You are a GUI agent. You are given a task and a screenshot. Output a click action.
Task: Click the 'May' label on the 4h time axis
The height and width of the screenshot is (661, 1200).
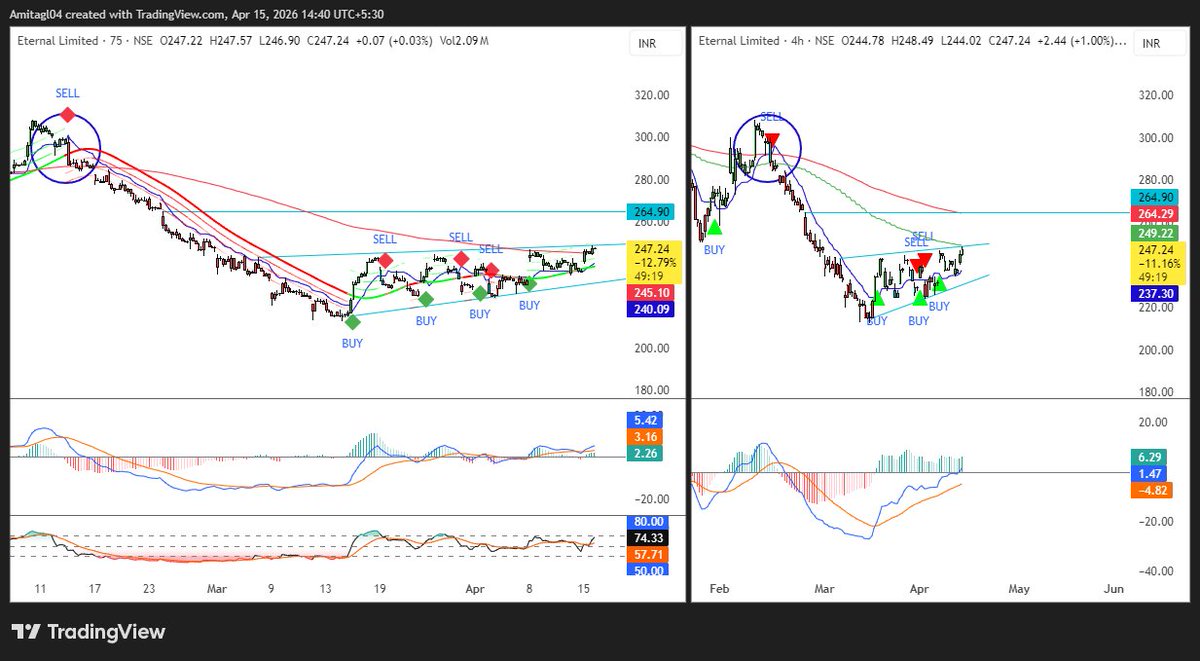tap(1018, 590)
